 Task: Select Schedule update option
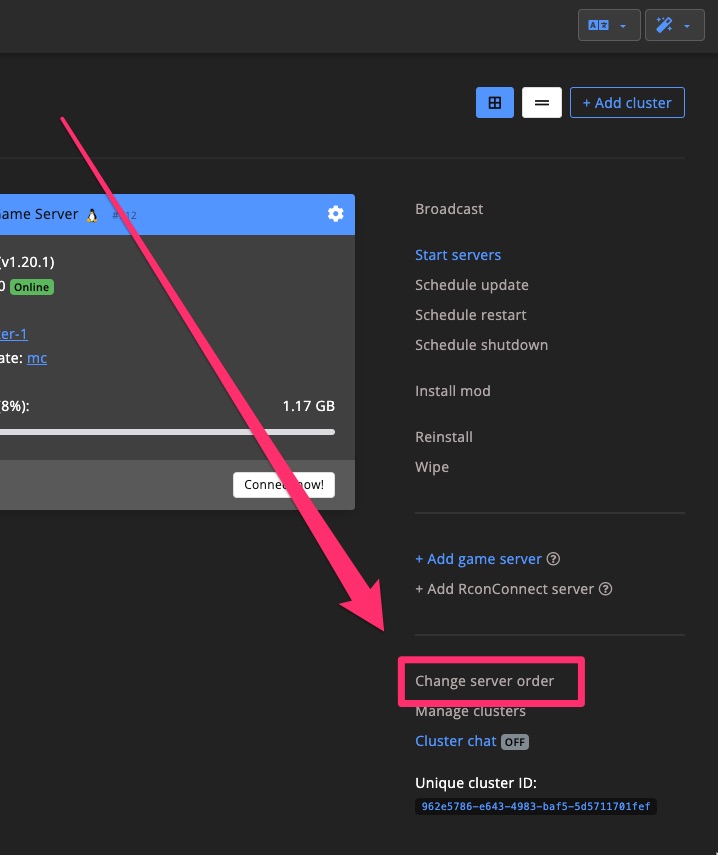[x=472, y=285]
